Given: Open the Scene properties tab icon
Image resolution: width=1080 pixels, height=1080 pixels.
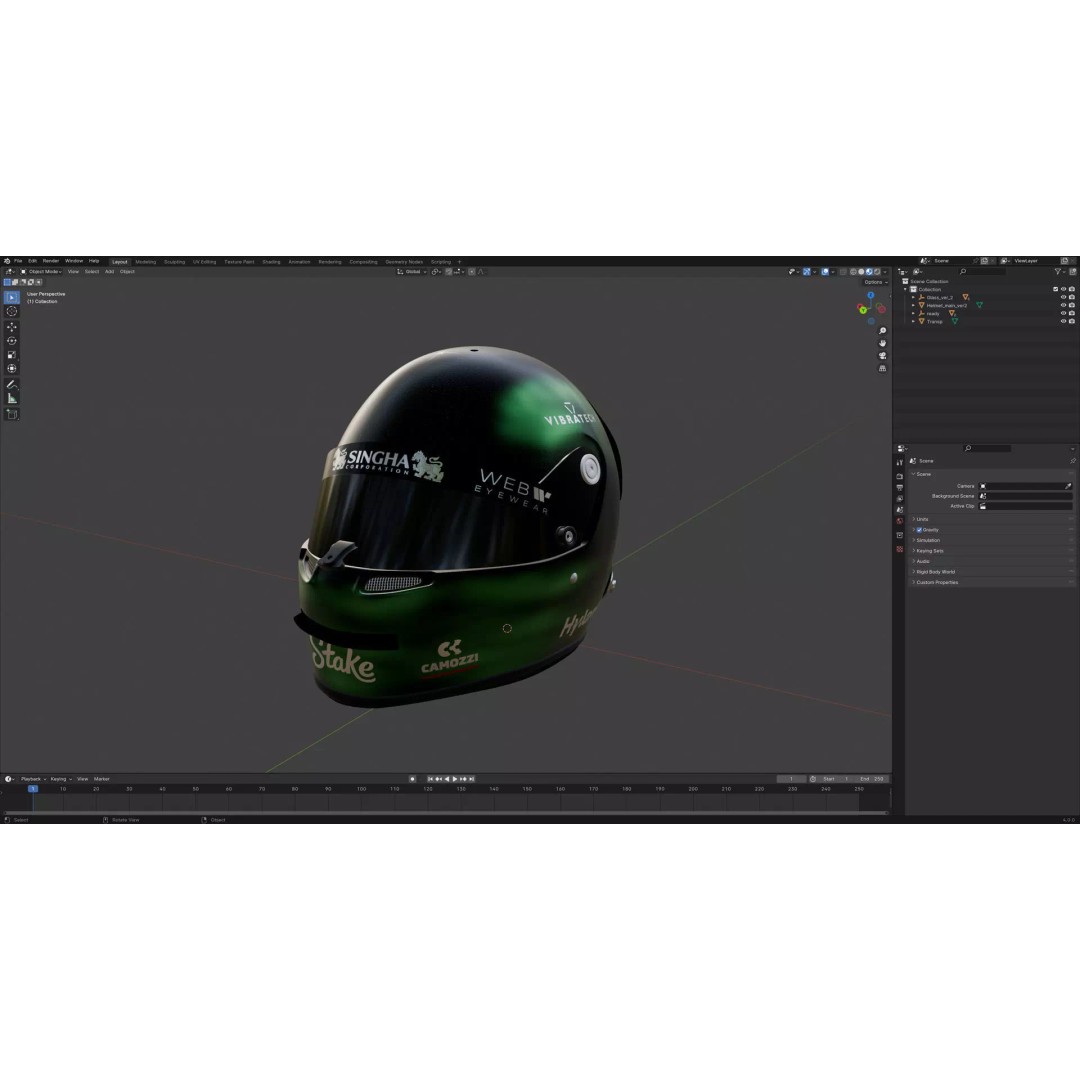Looking at the screenshot, I should pos(900,510).
